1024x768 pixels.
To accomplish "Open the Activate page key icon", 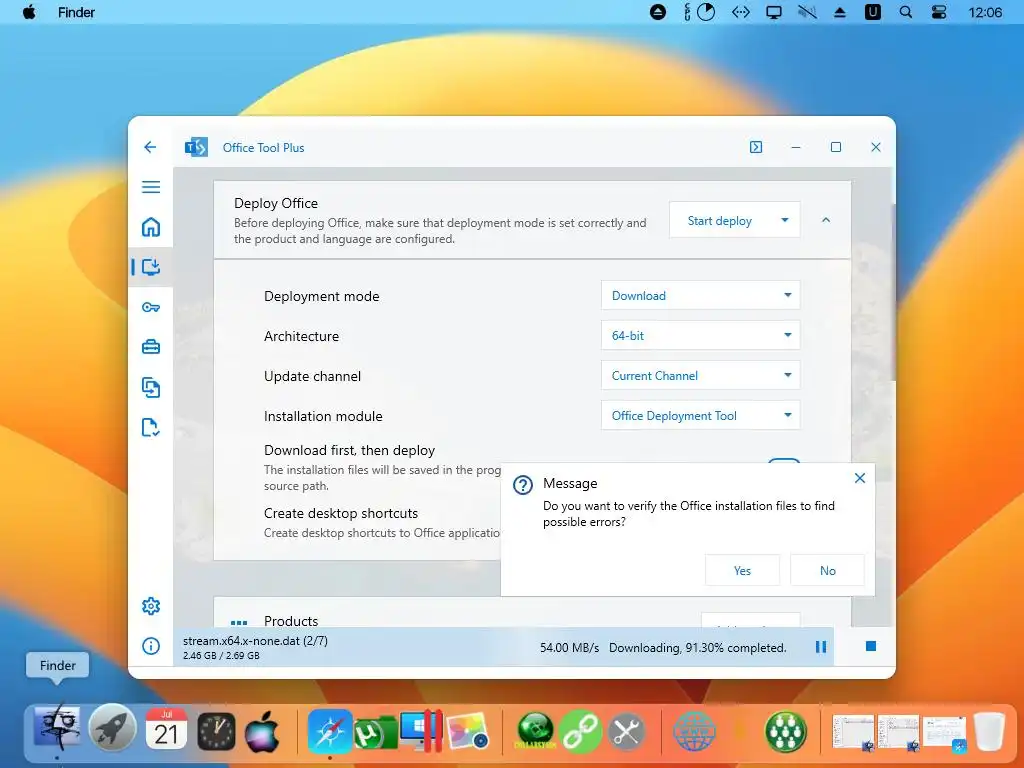I will (x=151, y=307).
